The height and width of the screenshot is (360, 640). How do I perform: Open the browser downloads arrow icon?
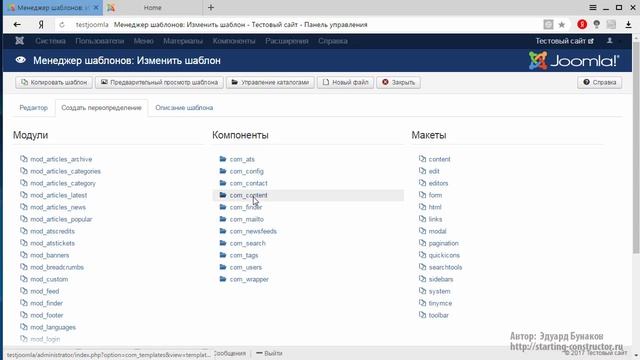(629, 24)
